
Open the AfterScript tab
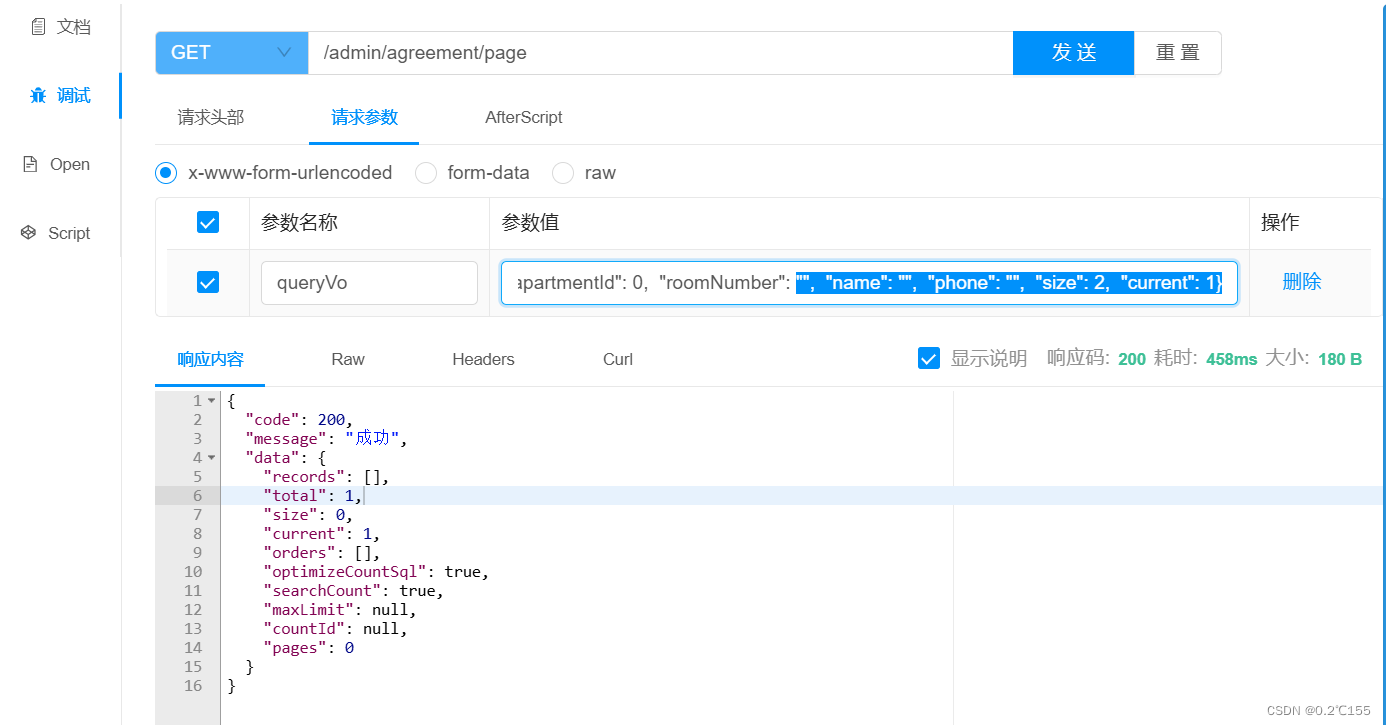click(x=523, y=117)
